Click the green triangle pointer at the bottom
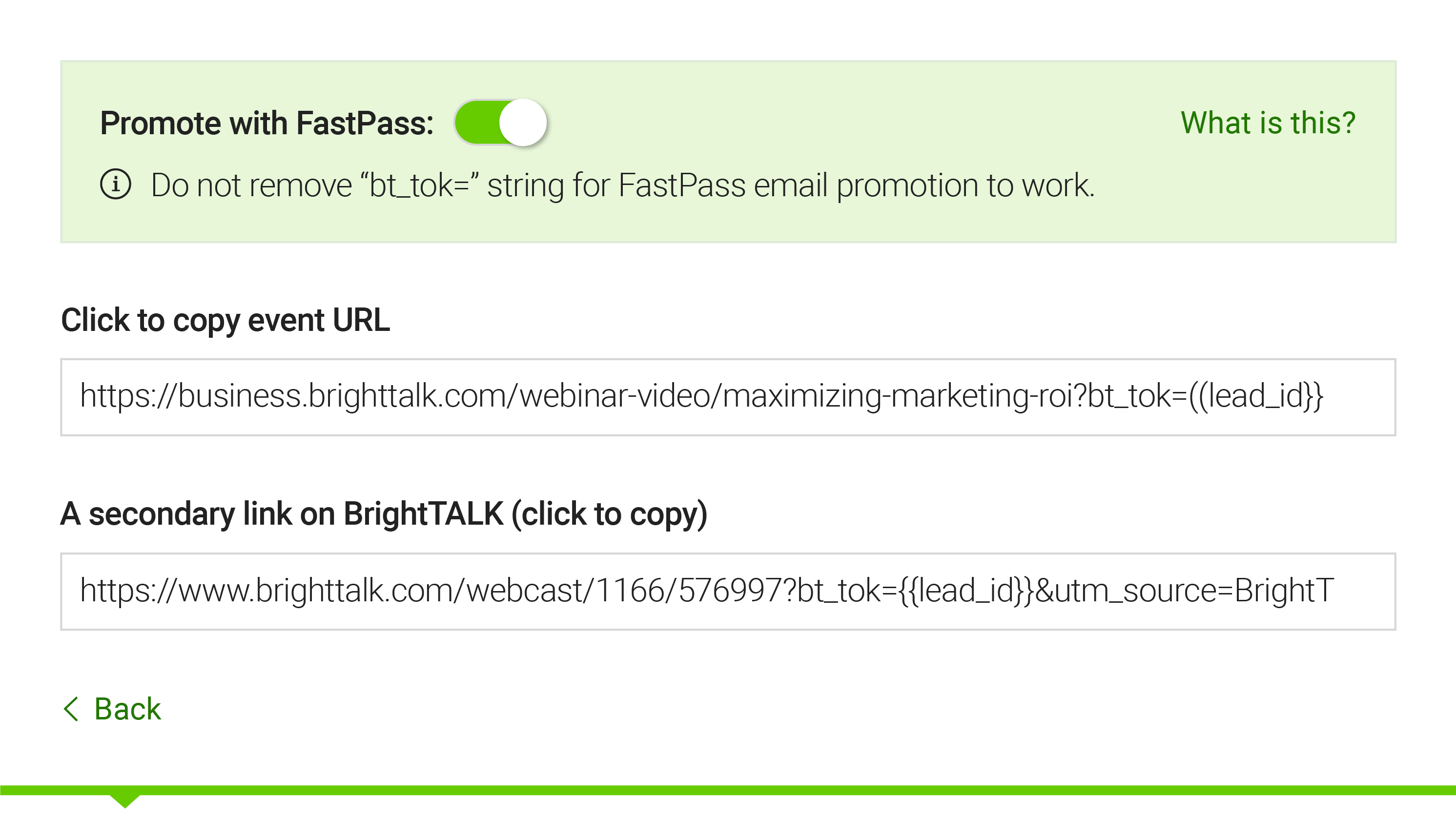 [x=124, y=800]
